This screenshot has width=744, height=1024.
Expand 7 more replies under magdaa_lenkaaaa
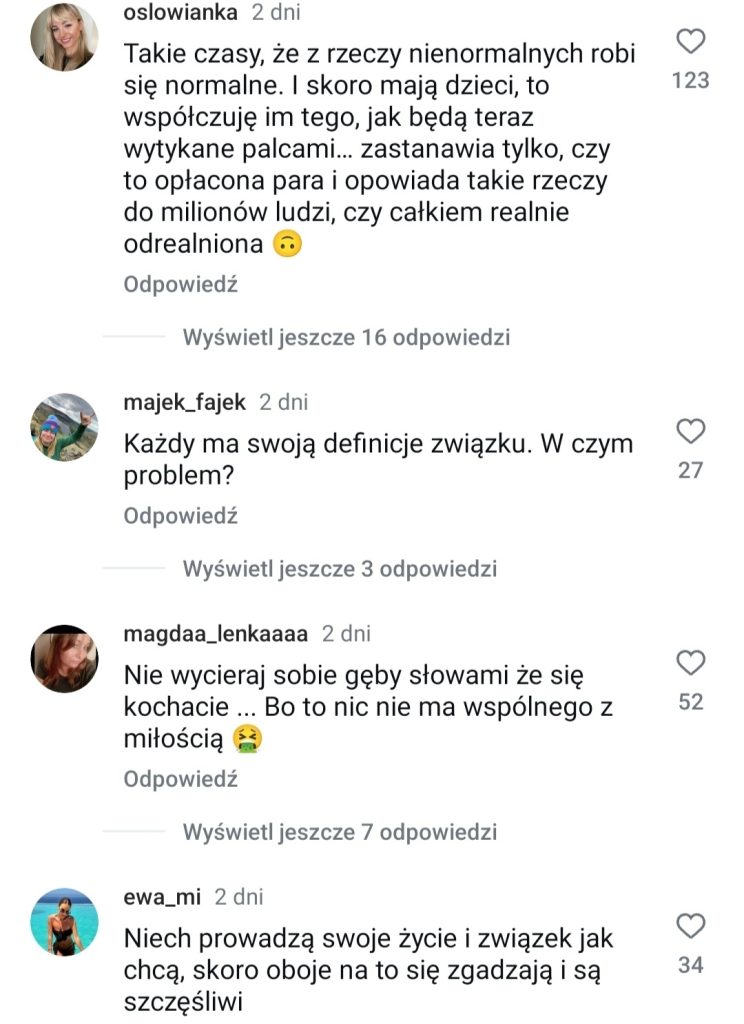(x=339, y=832)
